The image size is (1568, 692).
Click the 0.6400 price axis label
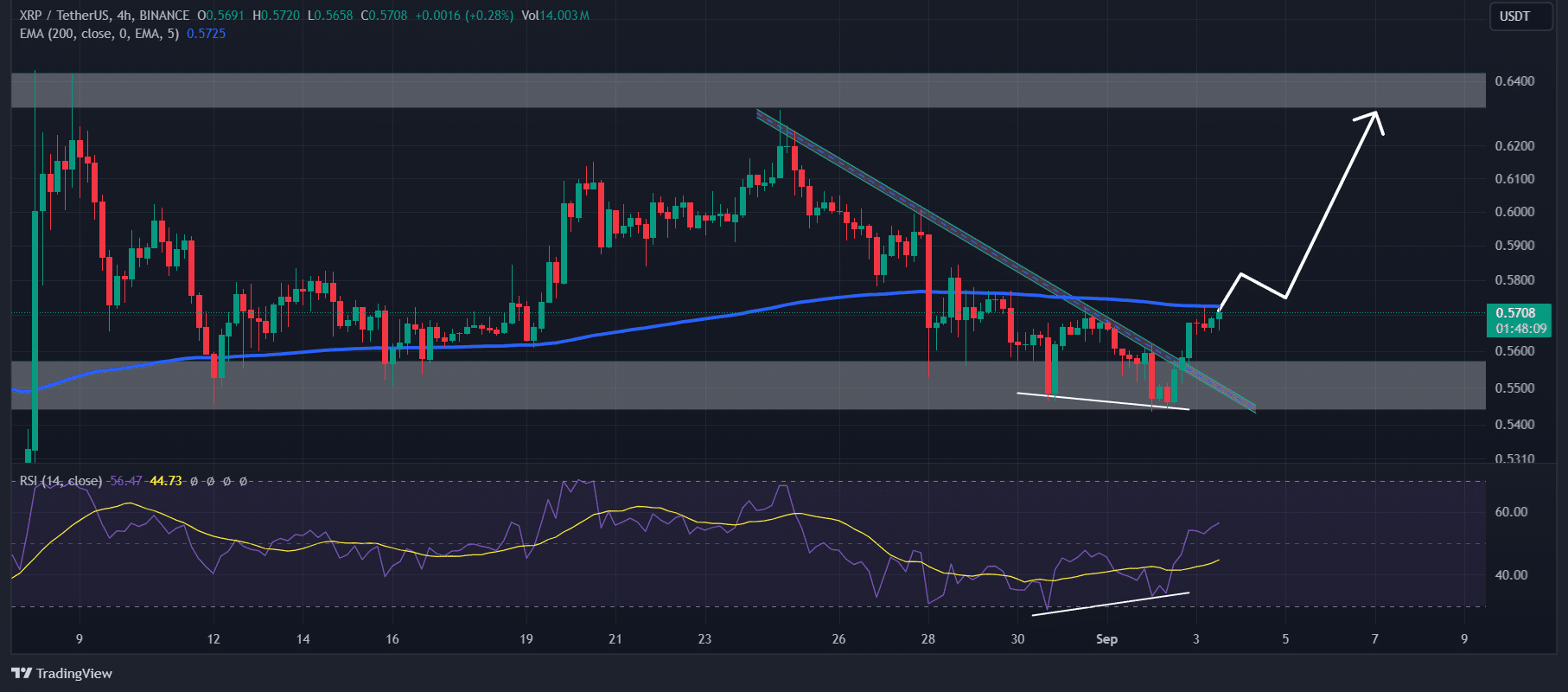[1515, 81]
